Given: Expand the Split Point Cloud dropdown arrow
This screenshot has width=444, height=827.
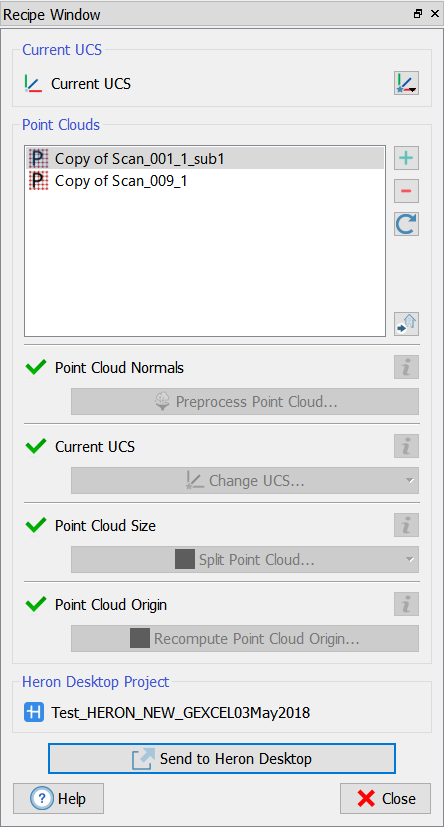Looking at the screenshot, I should [x=410, y=560].
